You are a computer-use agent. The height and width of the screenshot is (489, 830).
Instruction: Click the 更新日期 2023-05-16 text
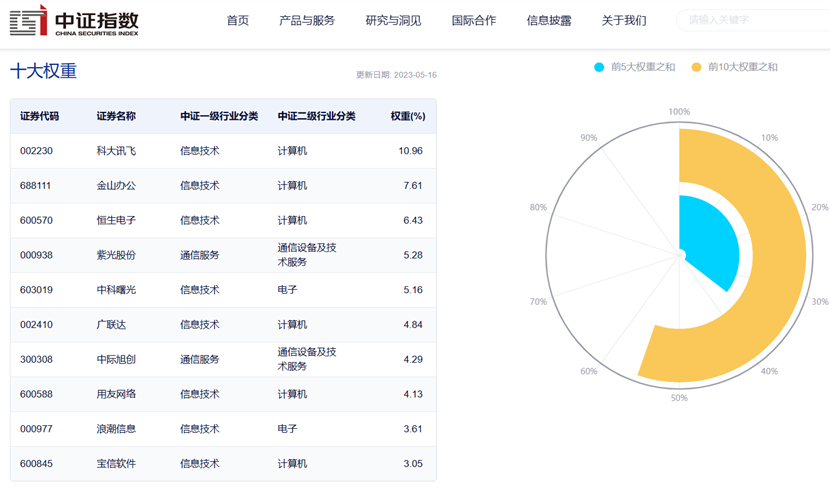click(x=396, y=75)
